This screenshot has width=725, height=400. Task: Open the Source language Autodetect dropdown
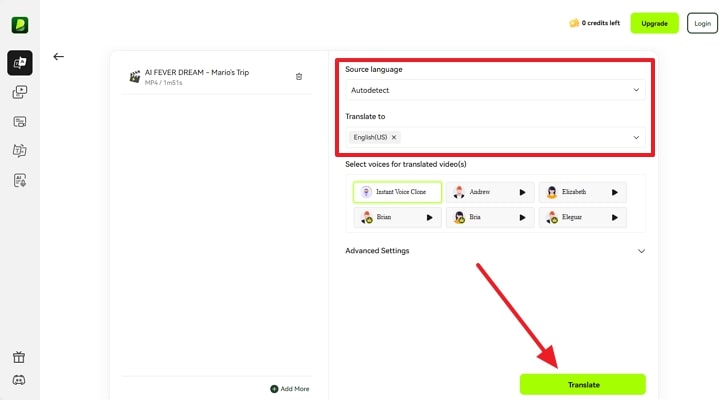(495, 90)
